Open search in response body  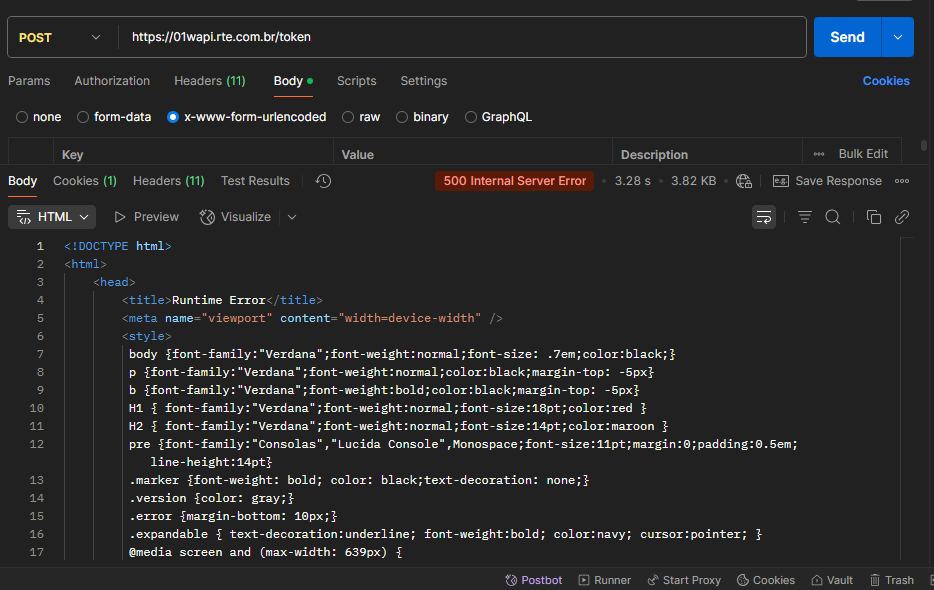(832, 217)
